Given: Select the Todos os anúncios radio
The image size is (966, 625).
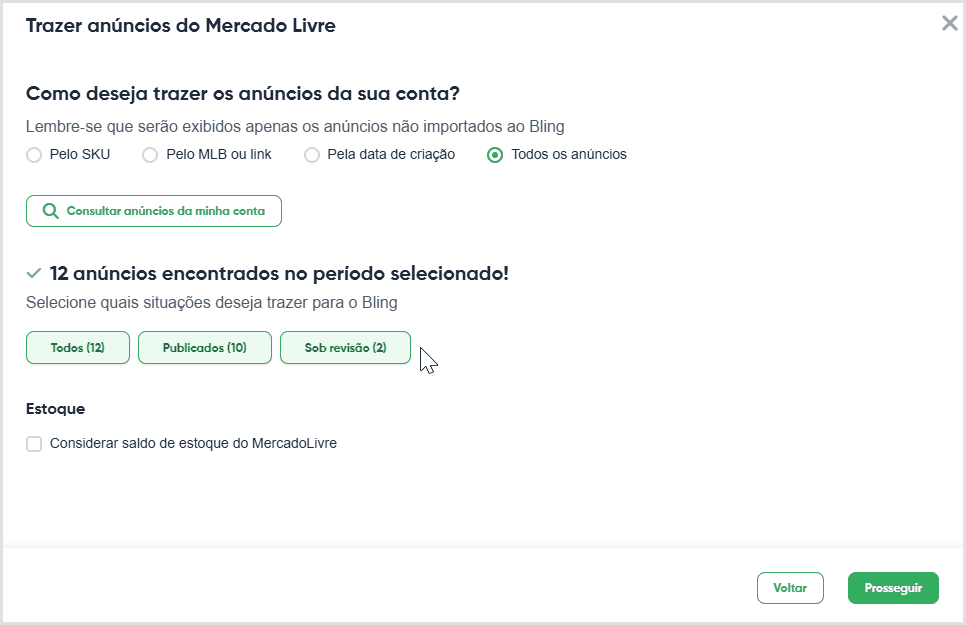Looking at the screenshot, I should tap(495, 155).
